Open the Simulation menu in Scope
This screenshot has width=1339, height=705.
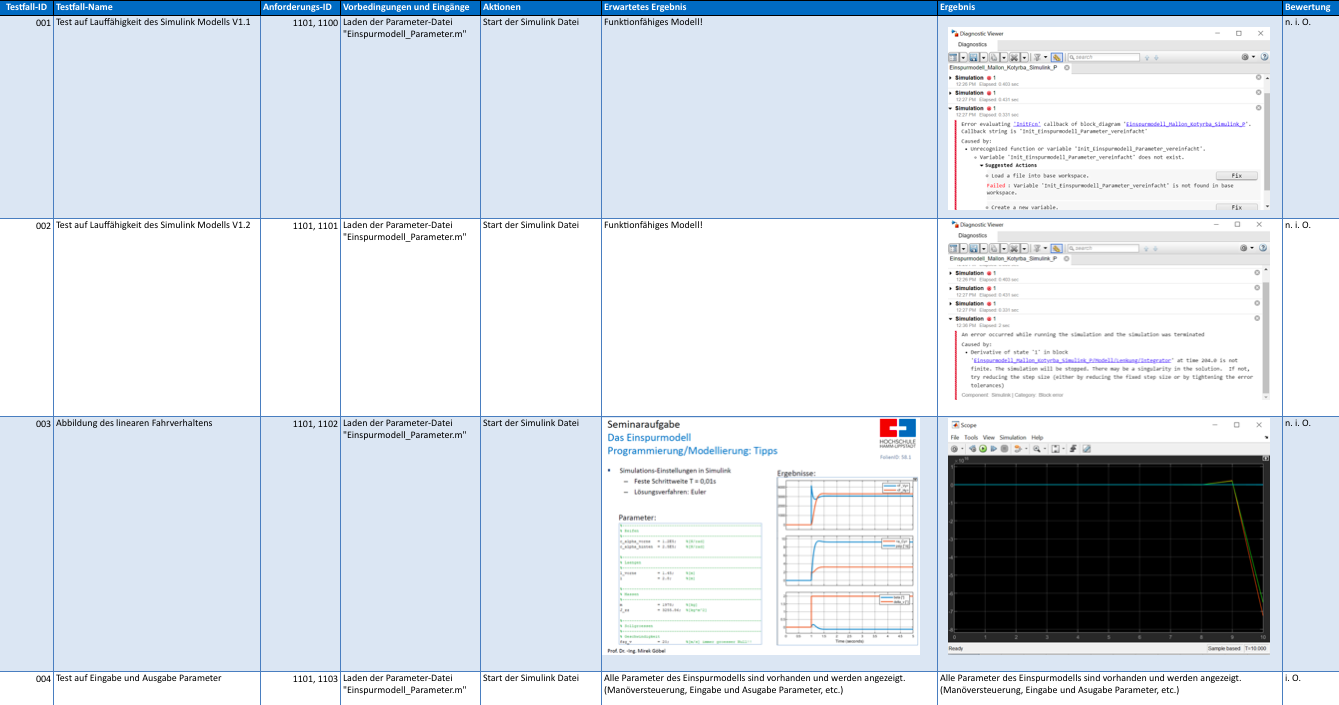[x=1012, y=437]
